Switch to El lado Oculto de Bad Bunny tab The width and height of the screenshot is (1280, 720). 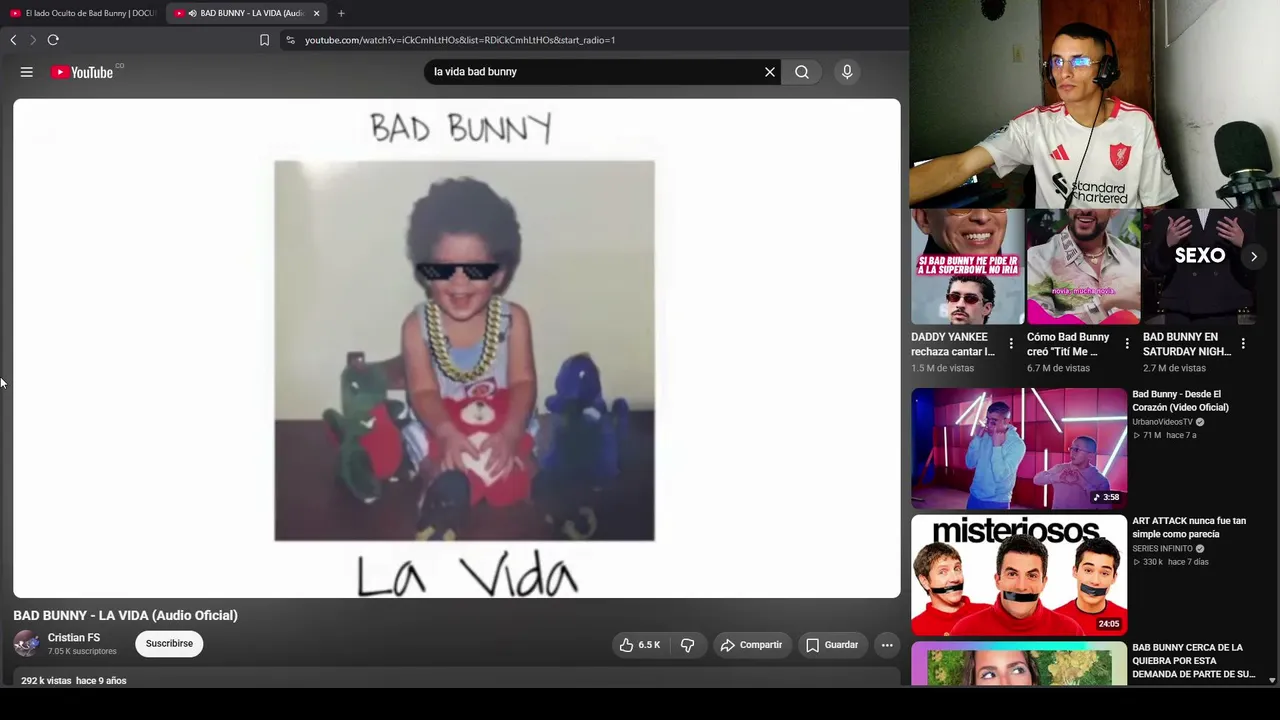[x=82, y=13]
